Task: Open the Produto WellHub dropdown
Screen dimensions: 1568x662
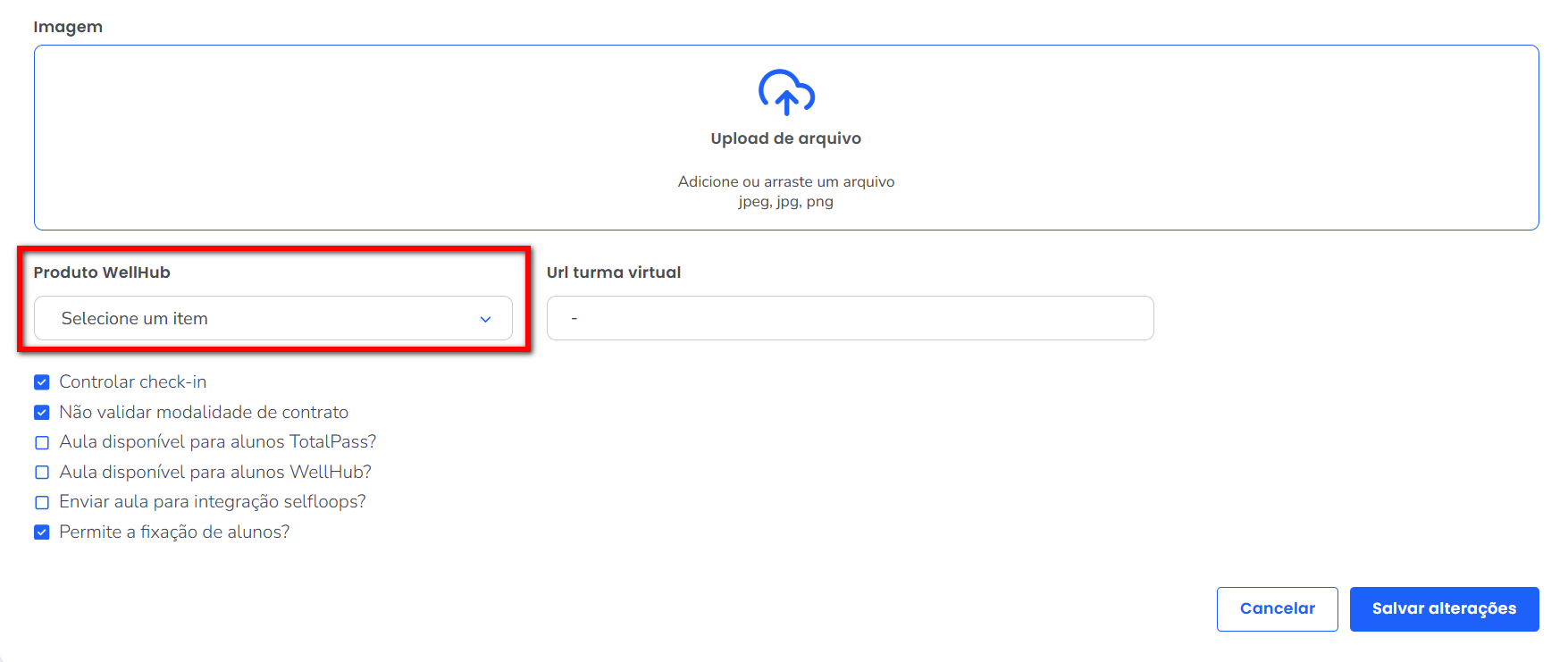Action: (273, 318)
